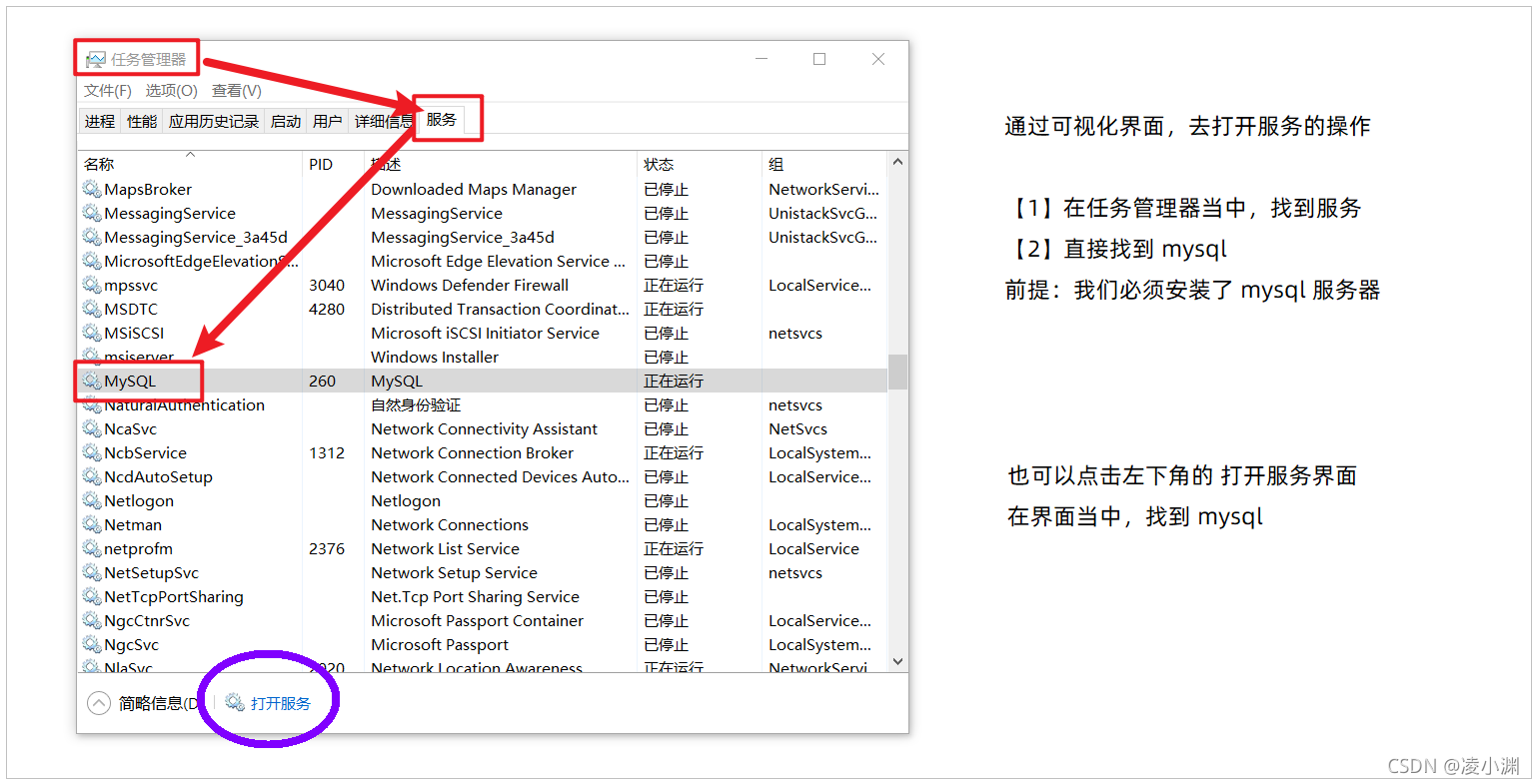Click the mpssvc service gear icon
The image size is (1534, 784).
[x=92, y=285]
